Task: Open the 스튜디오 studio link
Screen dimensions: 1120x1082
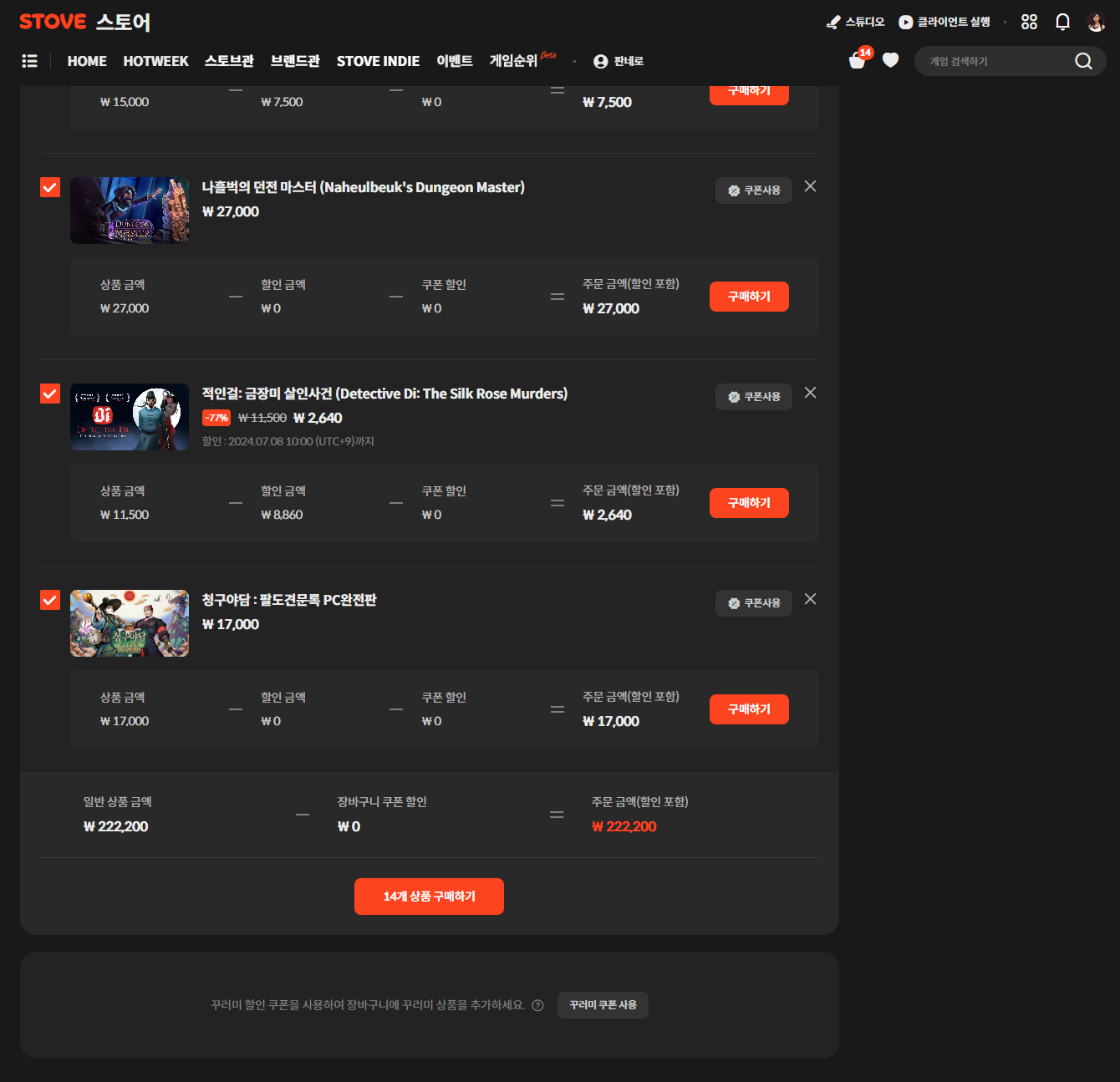Action: (x=855, y=22)
